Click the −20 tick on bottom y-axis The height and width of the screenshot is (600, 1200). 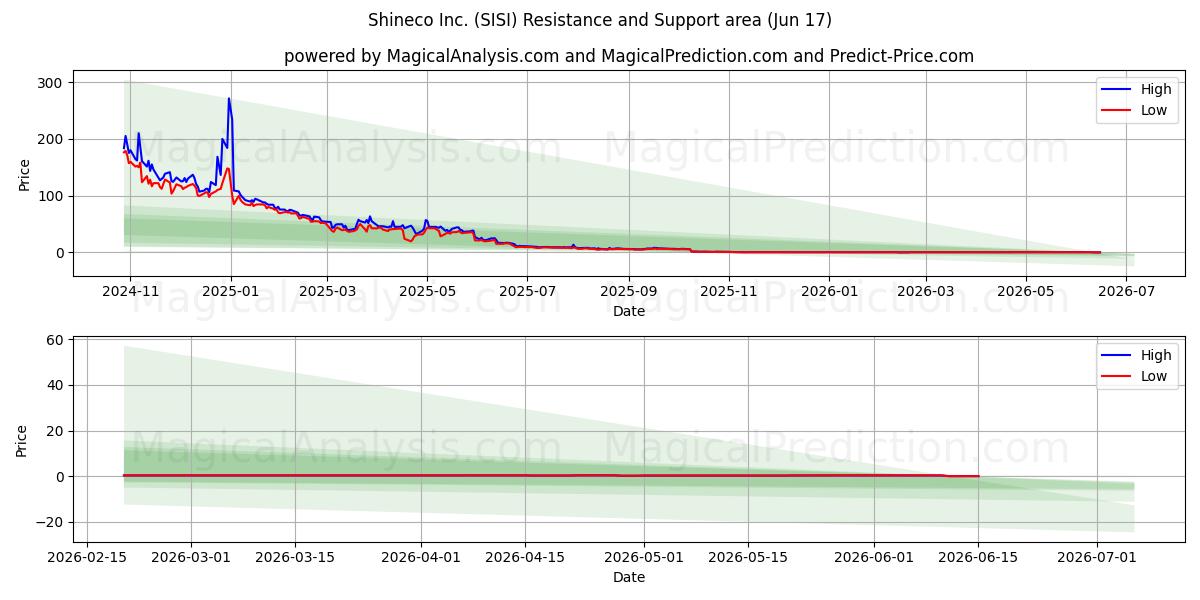pyautogui.click(x=50, y=522)
